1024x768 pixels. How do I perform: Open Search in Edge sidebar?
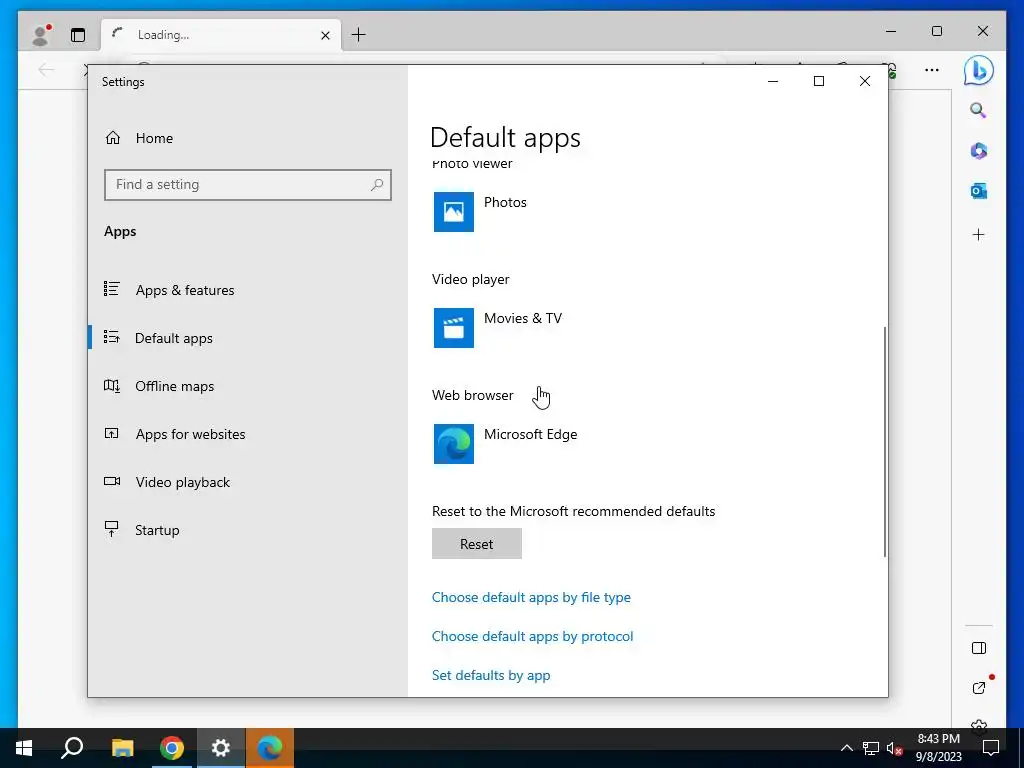point(978,110)
